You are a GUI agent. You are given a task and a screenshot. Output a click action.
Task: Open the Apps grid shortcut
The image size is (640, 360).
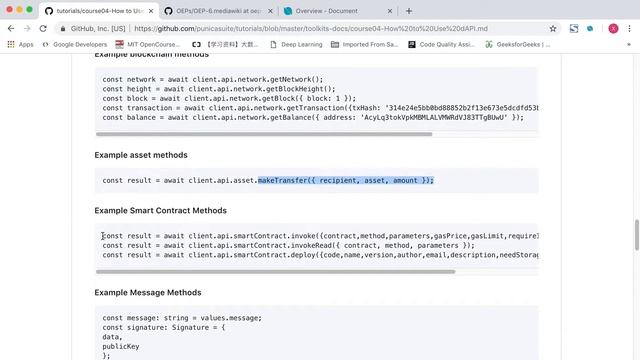[x=20, y=44]
